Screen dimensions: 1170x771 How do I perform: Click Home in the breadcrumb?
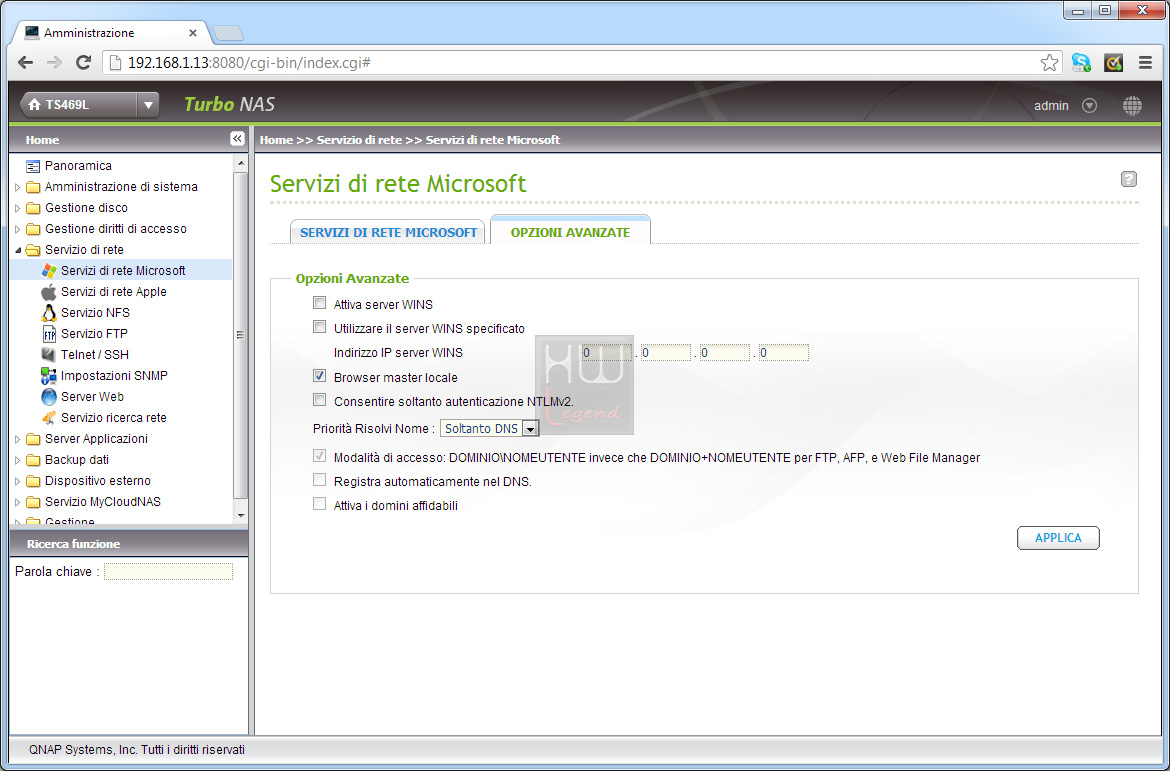pos(276,140)
